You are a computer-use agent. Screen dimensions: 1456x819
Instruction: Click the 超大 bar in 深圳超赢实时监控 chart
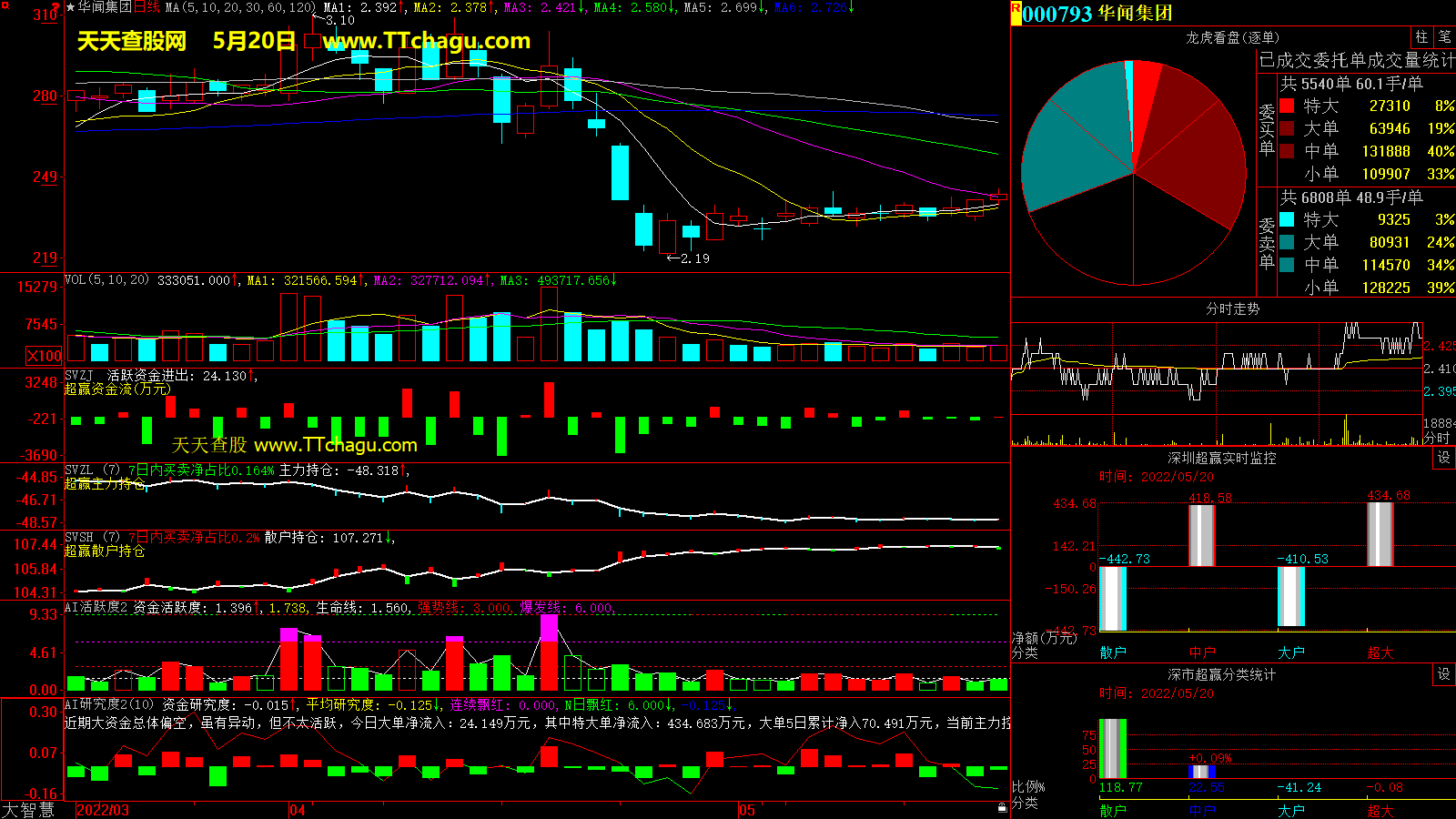point(1380,533)
